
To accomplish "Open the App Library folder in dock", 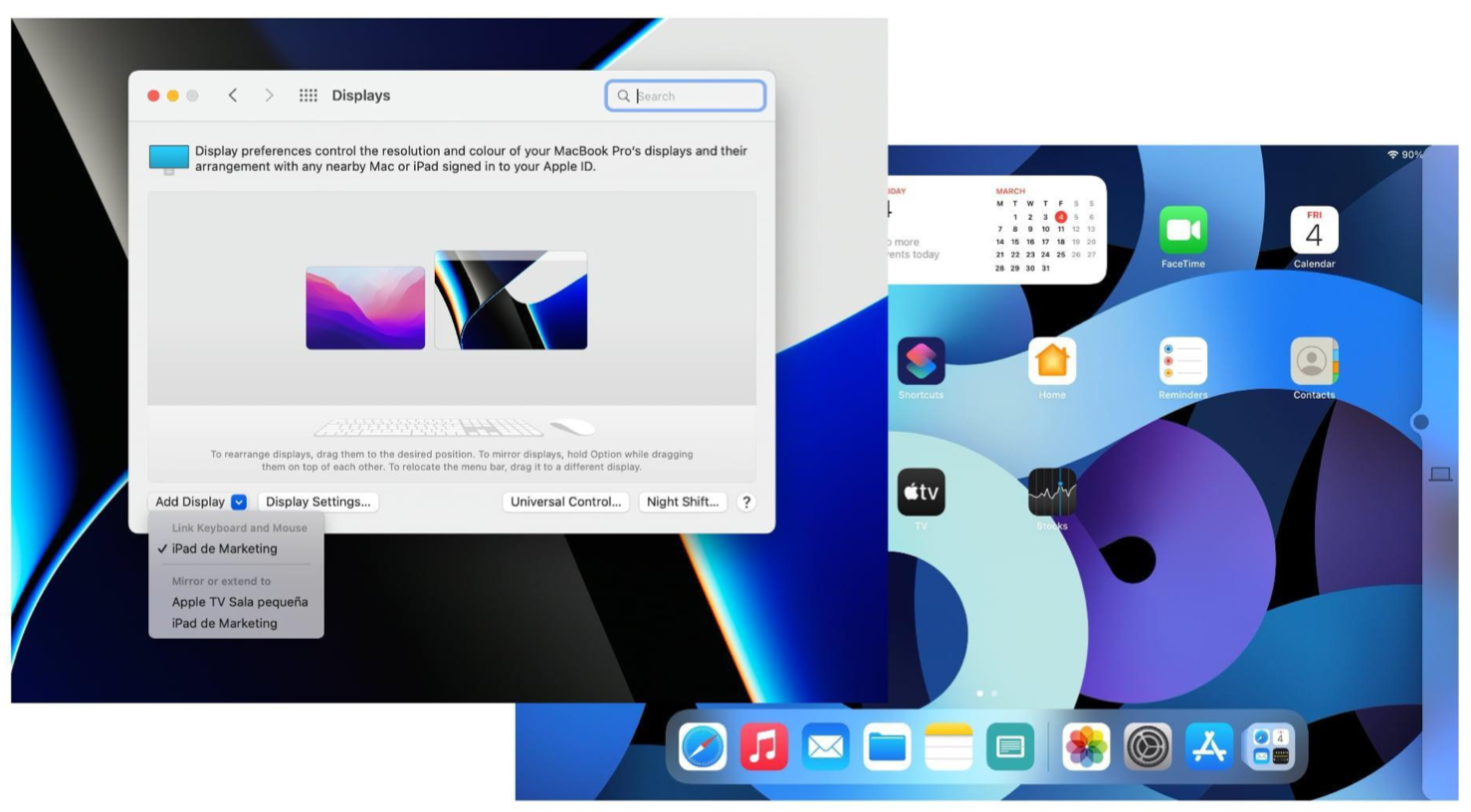I will (x=1271, y=746).
